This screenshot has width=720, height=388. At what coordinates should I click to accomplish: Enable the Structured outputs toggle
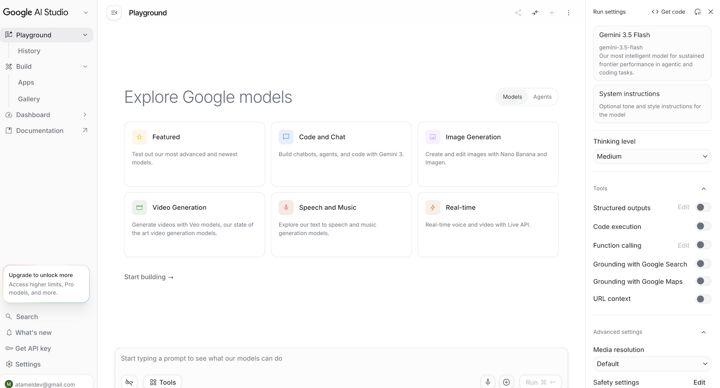pyautogui.click(x=703, y=208)
